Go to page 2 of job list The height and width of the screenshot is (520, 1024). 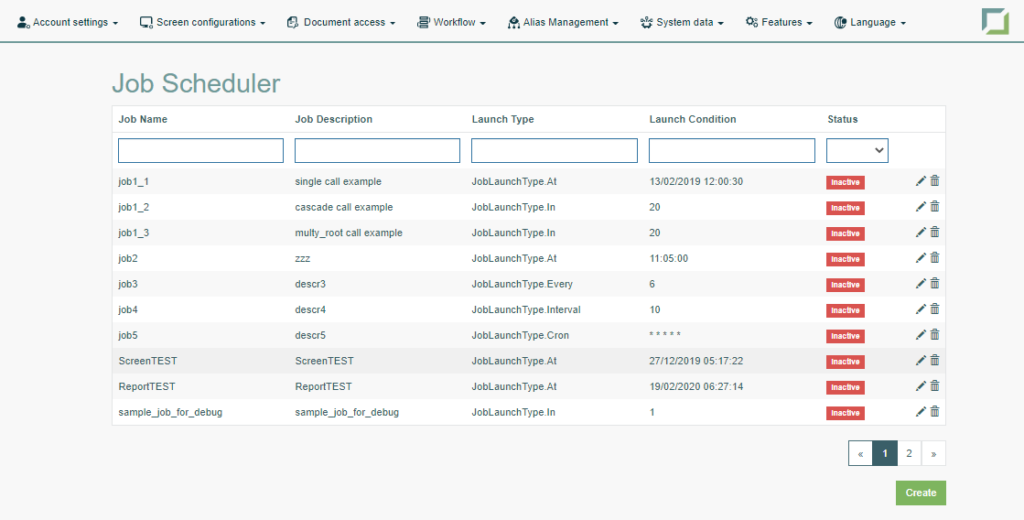click(909, 453)
